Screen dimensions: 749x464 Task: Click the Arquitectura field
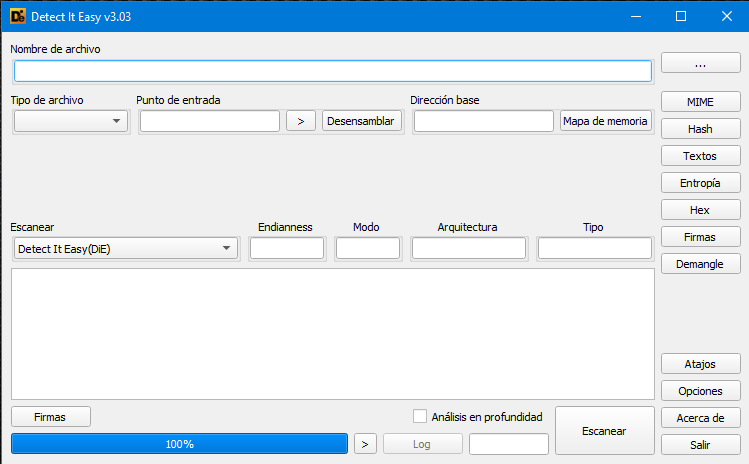click(469, 248)
